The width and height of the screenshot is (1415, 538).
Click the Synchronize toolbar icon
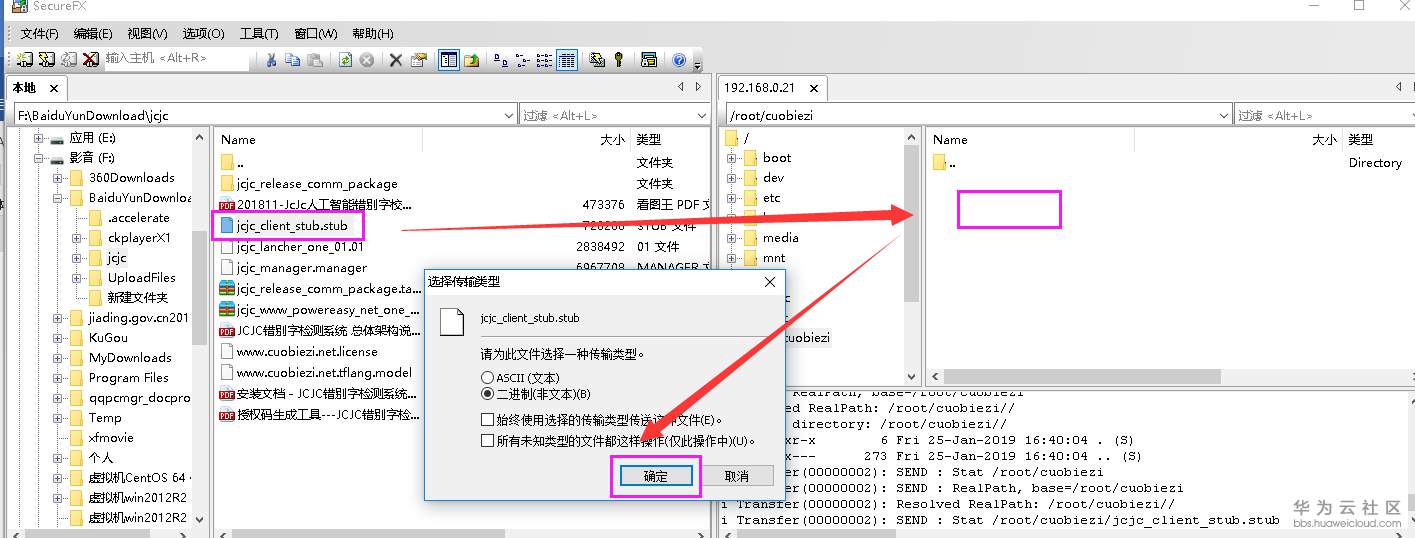pyautogui.click(x=597, y=59)
